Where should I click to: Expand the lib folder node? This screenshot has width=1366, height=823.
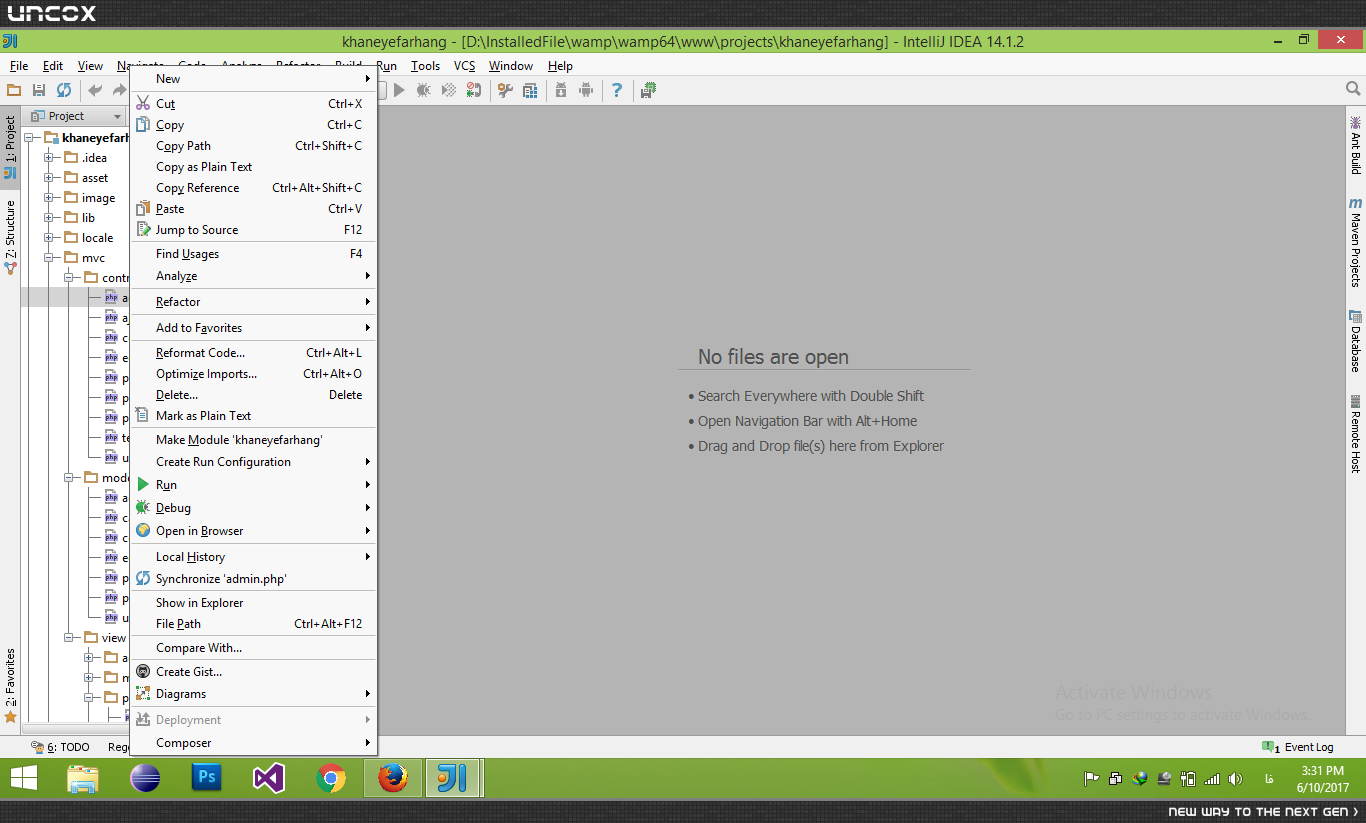coord(48,218)
